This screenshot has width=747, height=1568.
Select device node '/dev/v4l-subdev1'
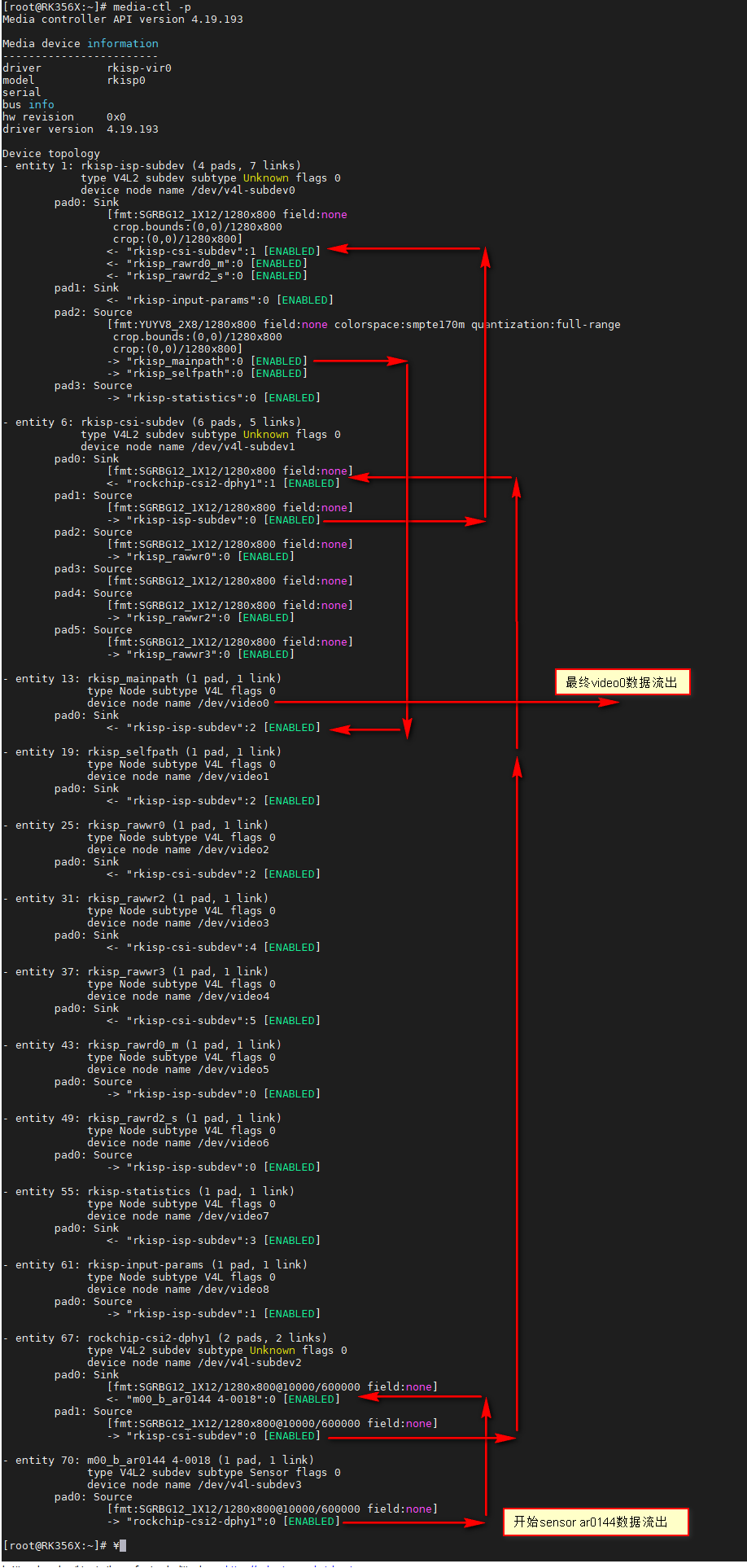tap(243, 446)
